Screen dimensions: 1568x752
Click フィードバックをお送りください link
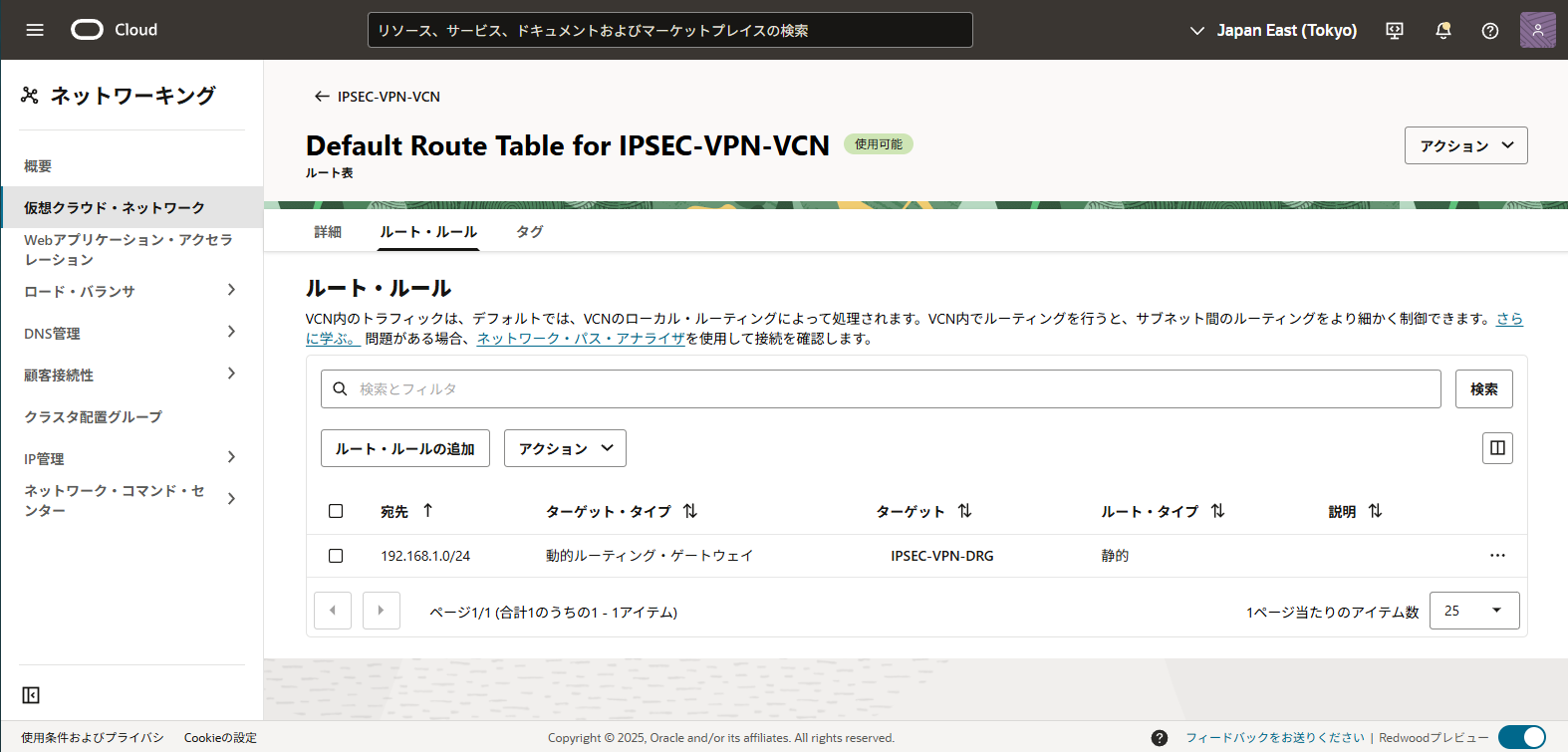(x=1275, y=738)
